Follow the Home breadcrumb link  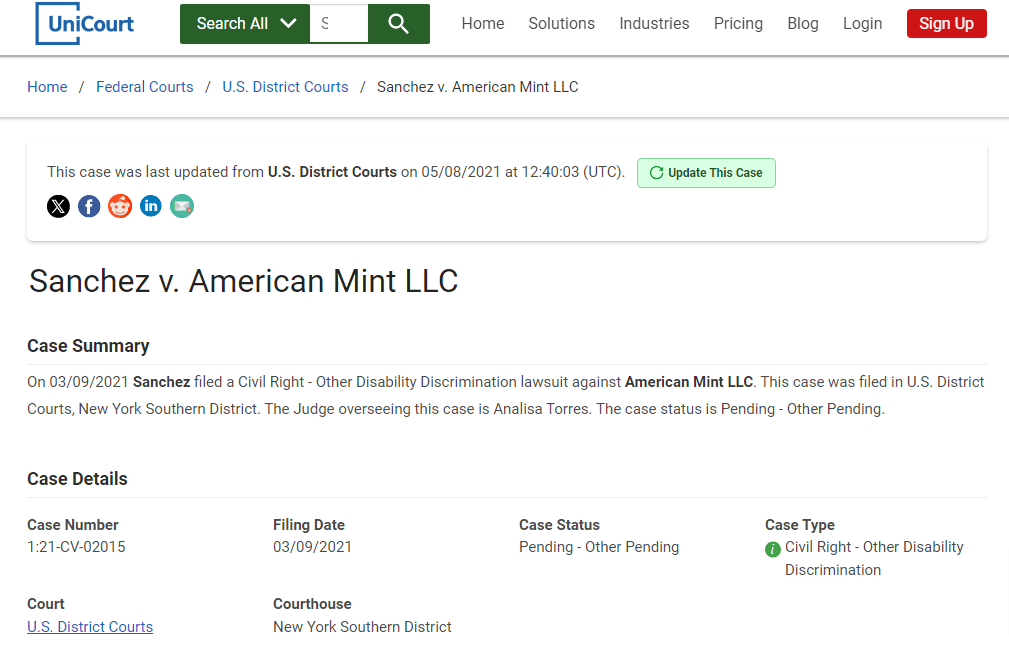(x=47, y=87)
